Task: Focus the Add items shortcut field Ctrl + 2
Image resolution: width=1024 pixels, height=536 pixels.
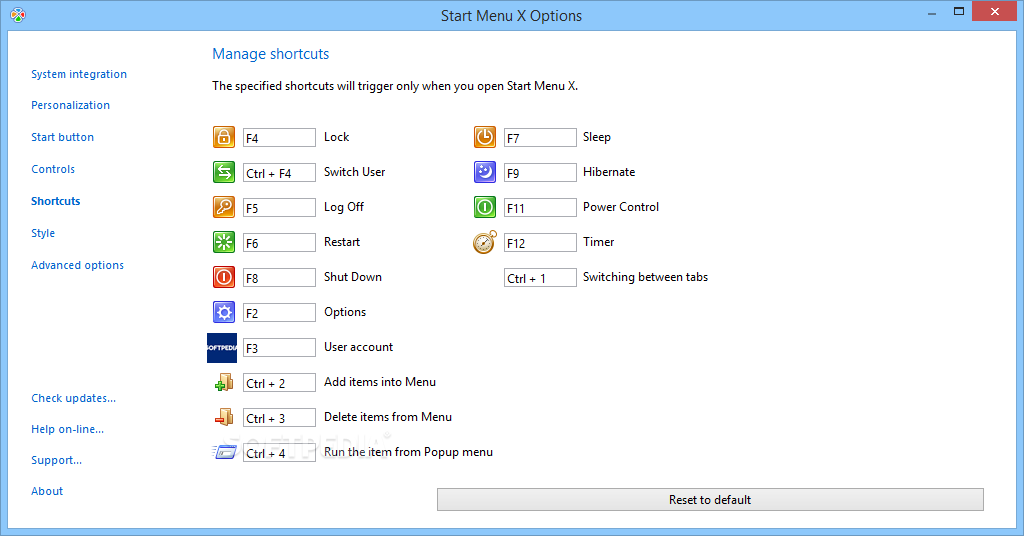Action: coord(279,383)
